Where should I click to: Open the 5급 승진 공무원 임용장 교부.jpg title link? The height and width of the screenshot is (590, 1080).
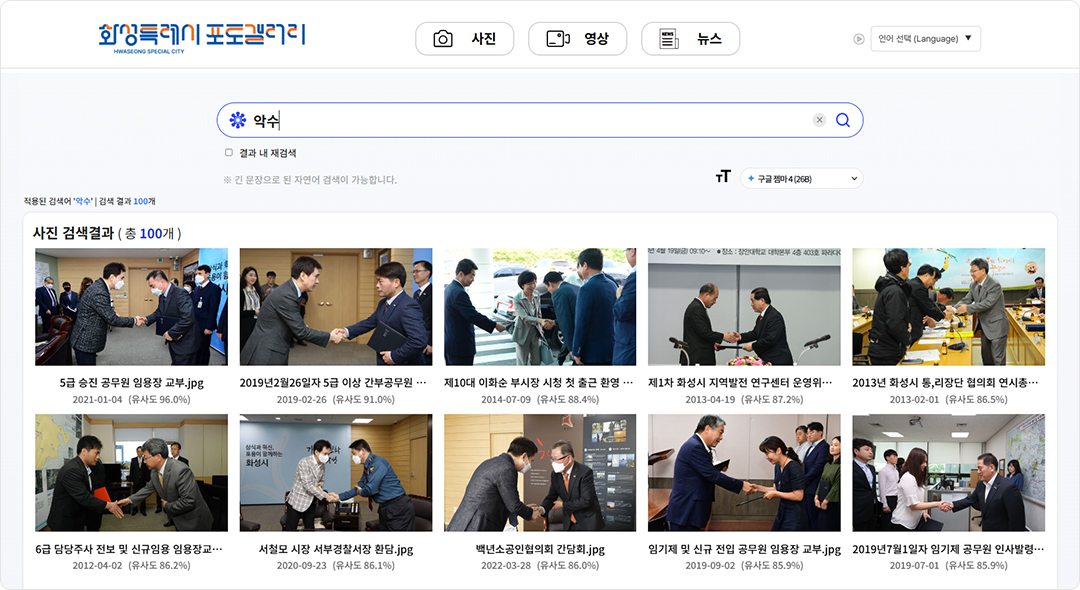[x=132, y=383]
